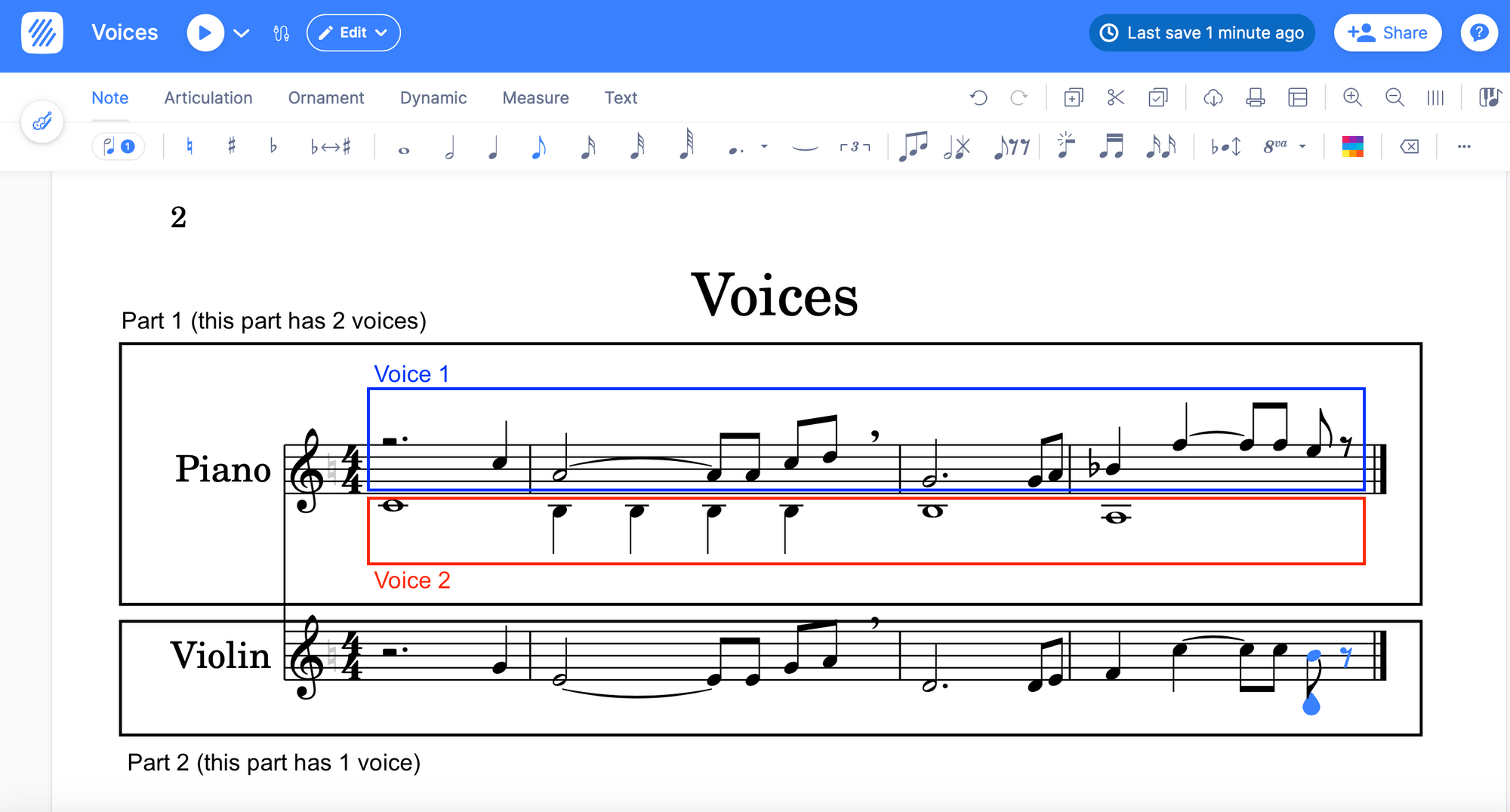
Task: Insert a triplet tuplet
Action: (x=855, y=146)
